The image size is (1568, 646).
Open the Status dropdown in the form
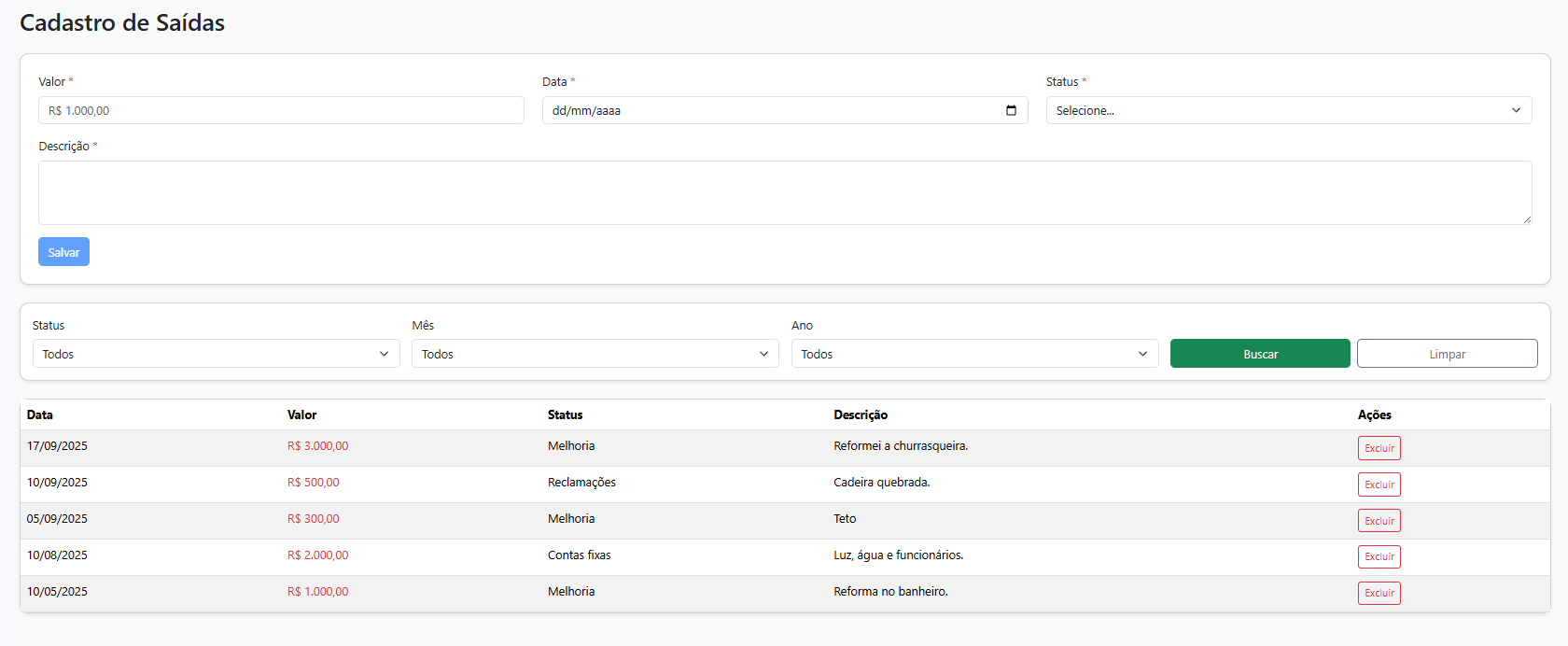[1288, 110]
